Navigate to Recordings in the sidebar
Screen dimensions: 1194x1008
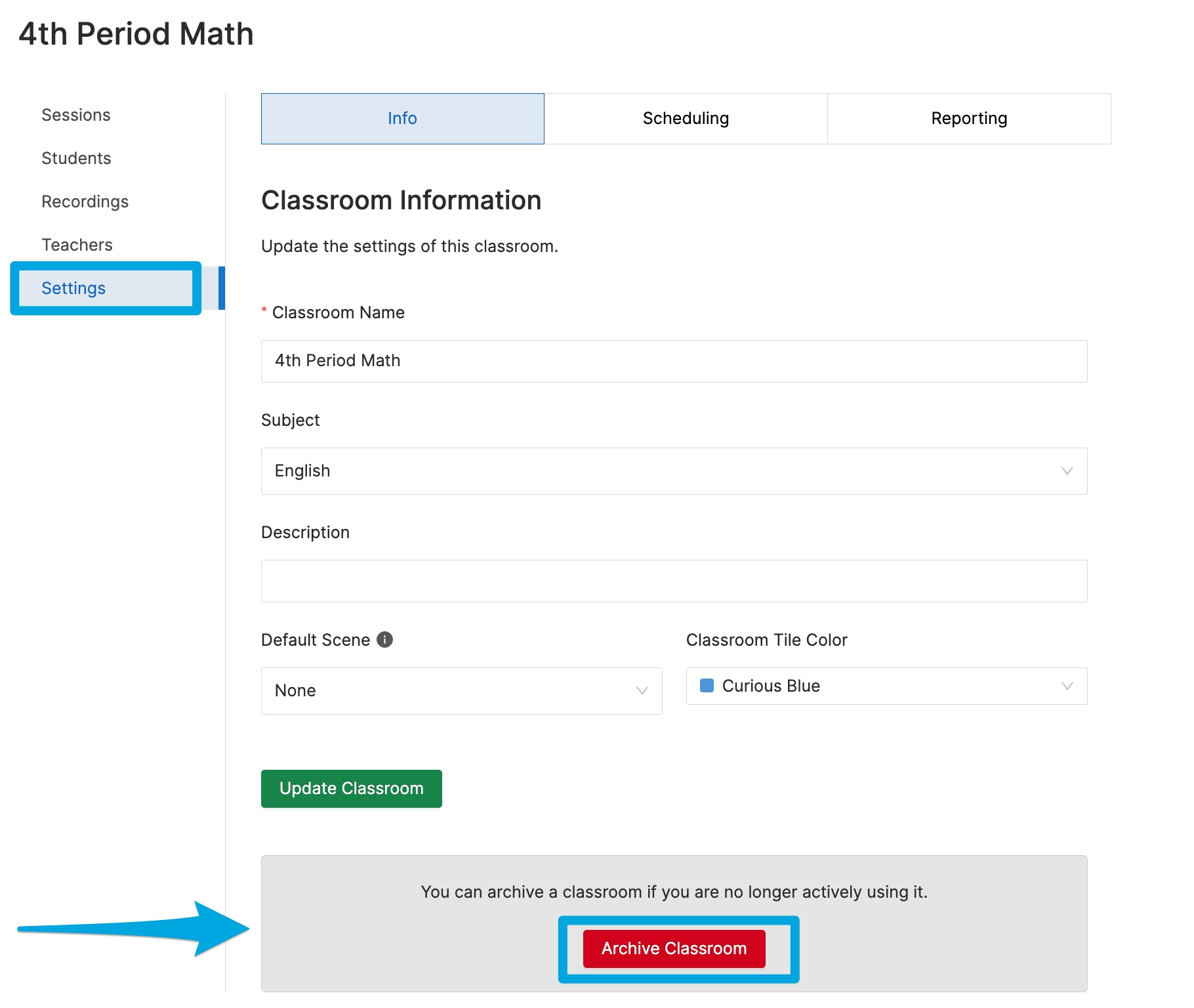coord(85,201)
